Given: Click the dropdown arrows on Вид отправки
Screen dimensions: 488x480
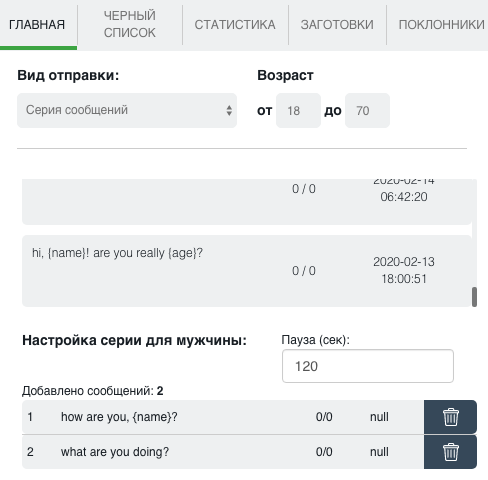Looking at the screenshot, I should (229, 110).
